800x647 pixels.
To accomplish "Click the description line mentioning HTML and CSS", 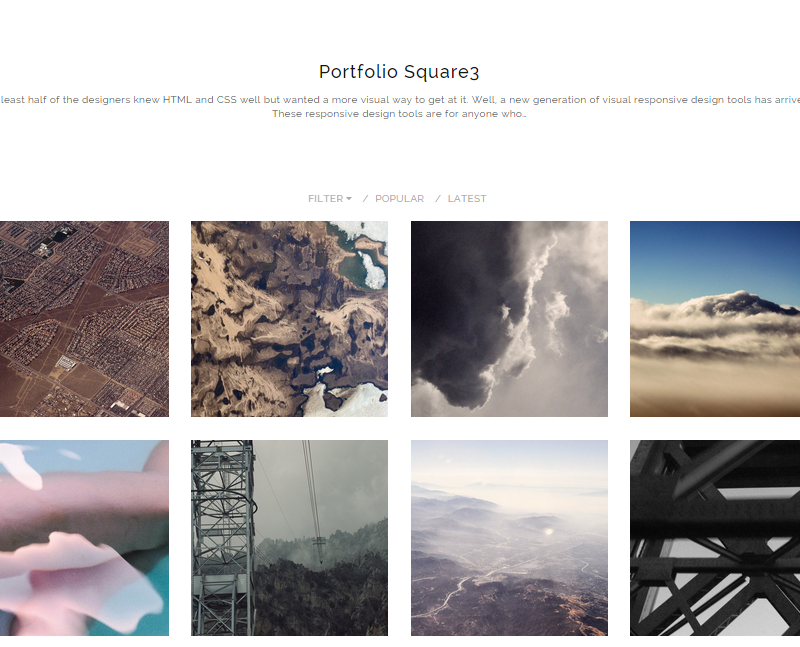I will coord(400,99).
